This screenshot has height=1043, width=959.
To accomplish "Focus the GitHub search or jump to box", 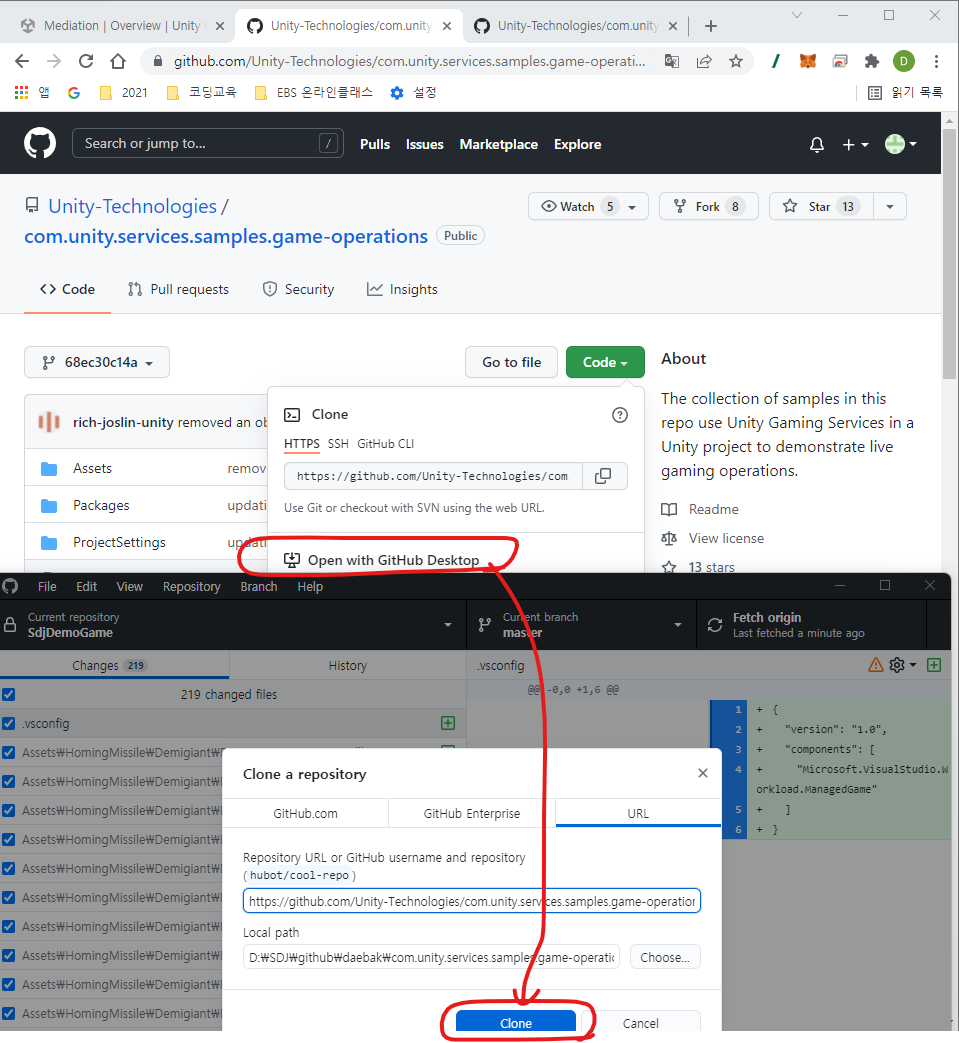I will point(207,144).
